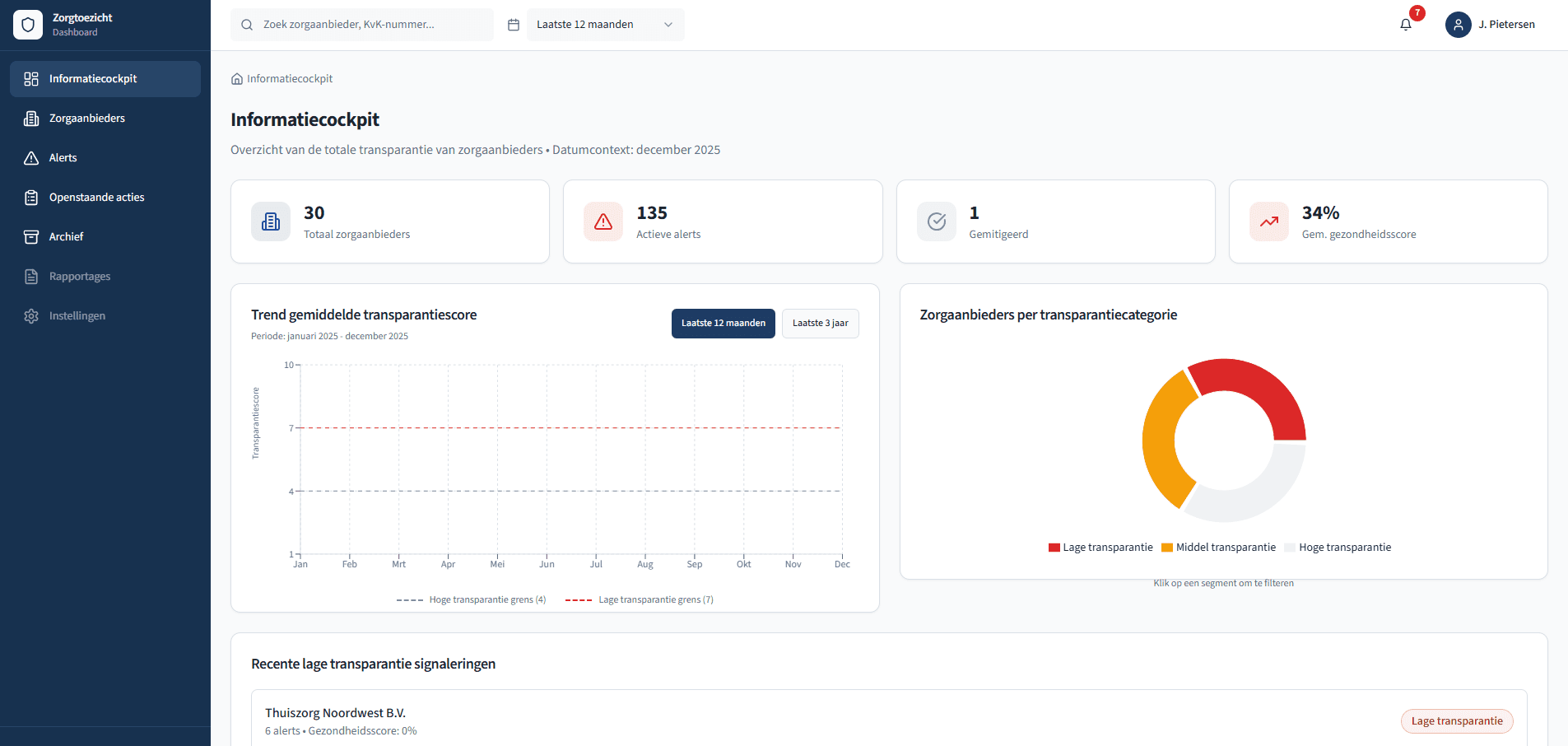1568x746 pixels.
Task: Open Alerts menu item
Action: 105,158
